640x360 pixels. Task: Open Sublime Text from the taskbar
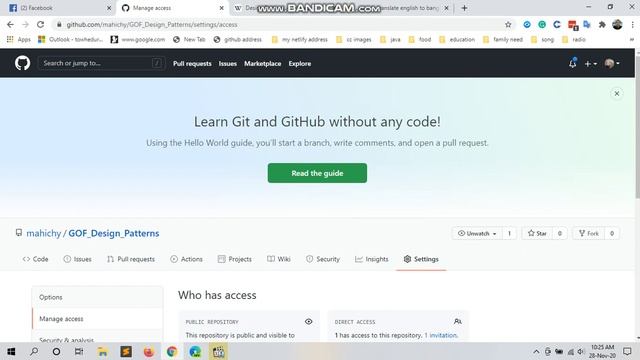coord(126,351)
